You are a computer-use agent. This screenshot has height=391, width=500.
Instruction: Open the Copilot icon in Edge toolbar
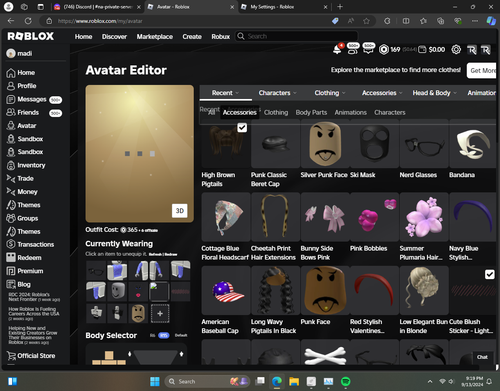(491, 21)
